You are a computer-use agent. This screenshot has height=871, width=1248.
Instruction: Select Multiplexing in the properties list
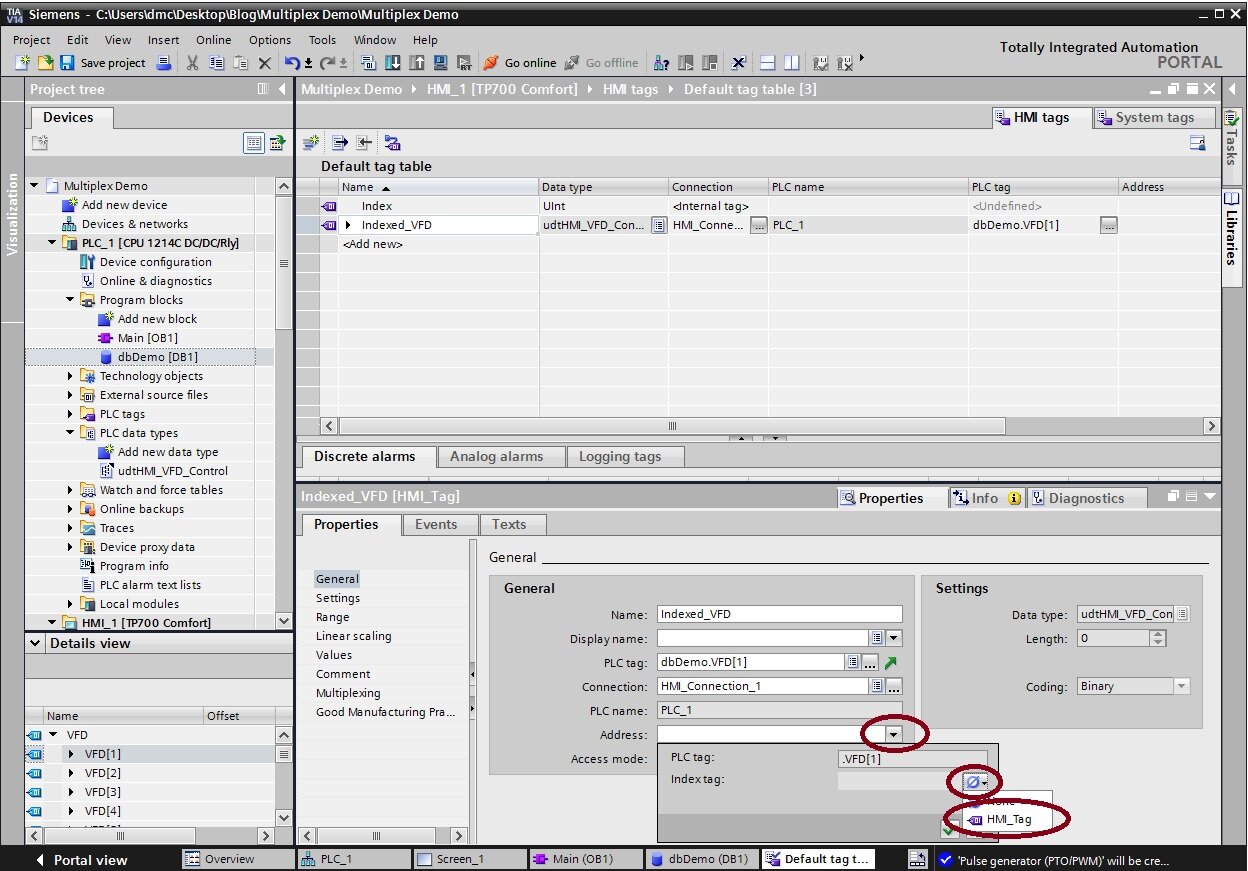348,693
